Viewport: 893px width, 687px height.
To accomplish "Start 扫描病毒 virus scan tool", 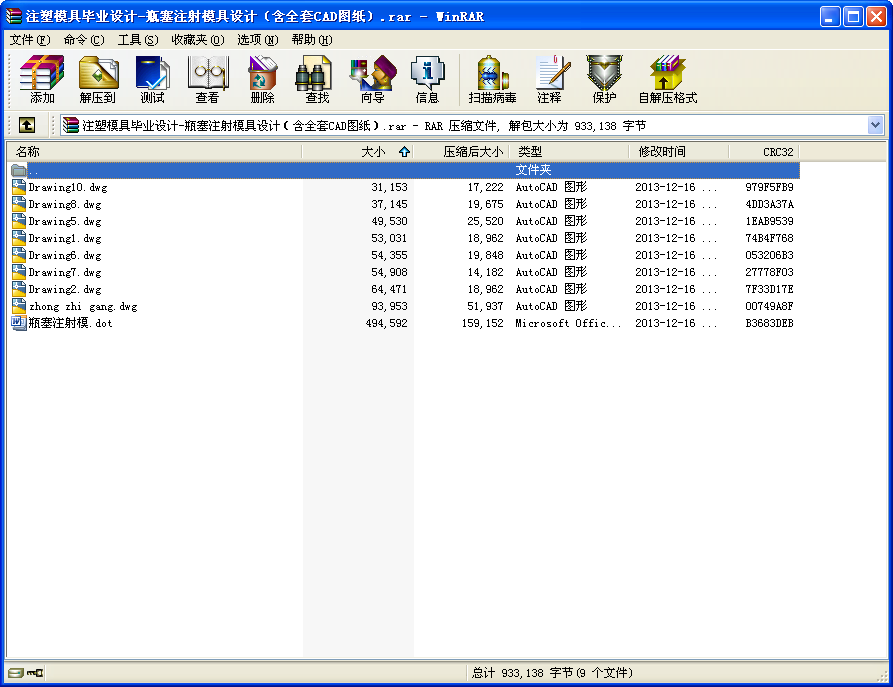I will coord(492,80).
